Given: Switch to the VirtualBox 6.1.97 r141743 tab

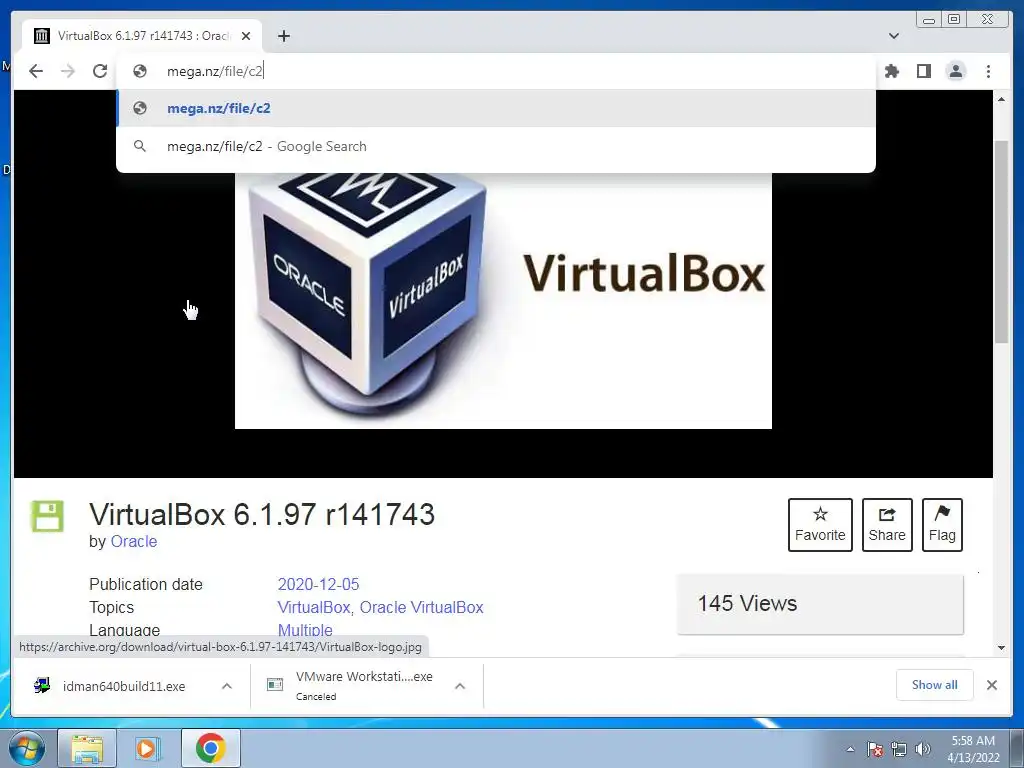Looking at the screenshot, I should pos(142,36).
